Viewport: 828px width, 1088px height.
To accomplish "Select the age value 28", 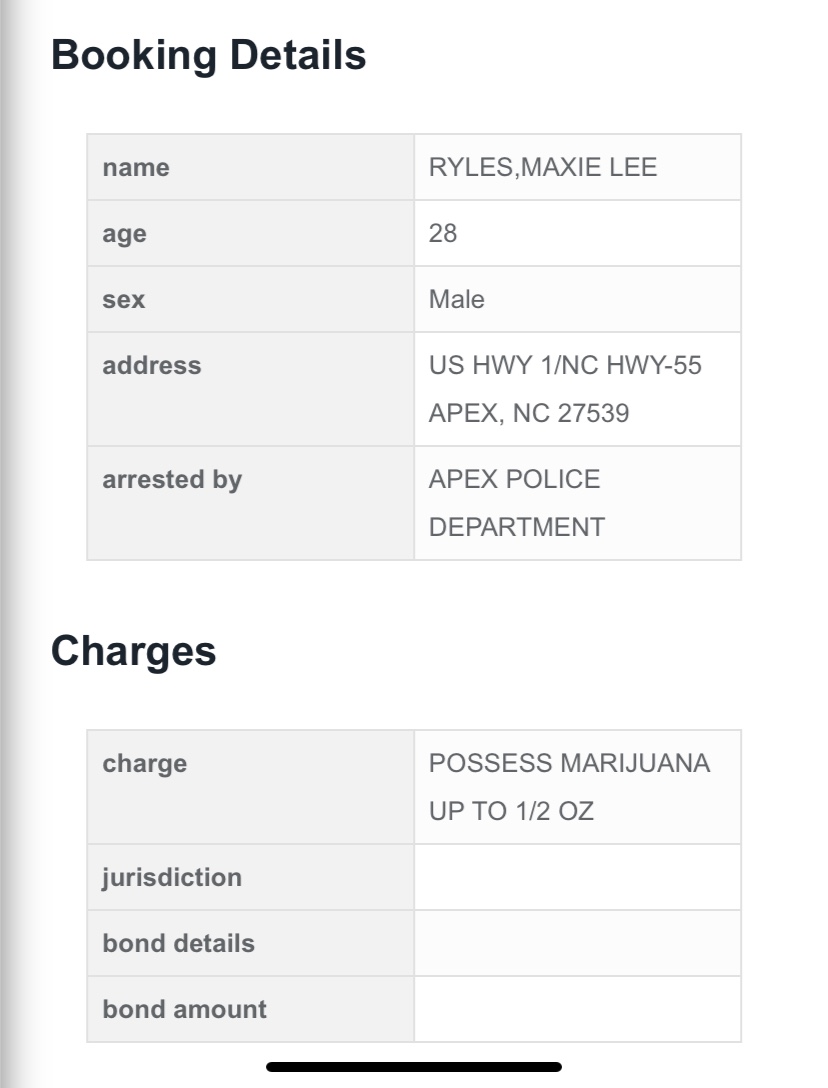I will (x=443, y=234).
